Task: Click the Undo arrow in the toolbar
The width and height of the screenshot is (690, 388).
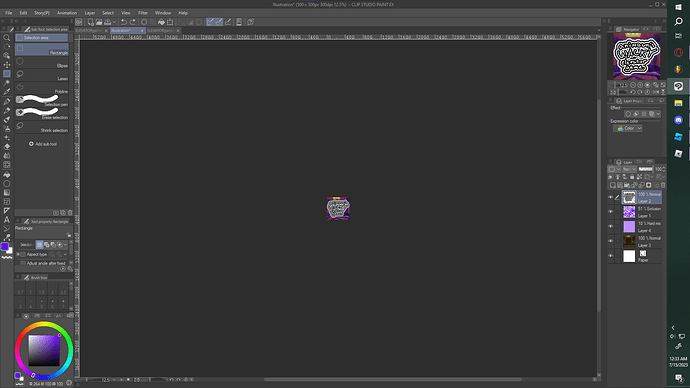Action: [124, 22]
